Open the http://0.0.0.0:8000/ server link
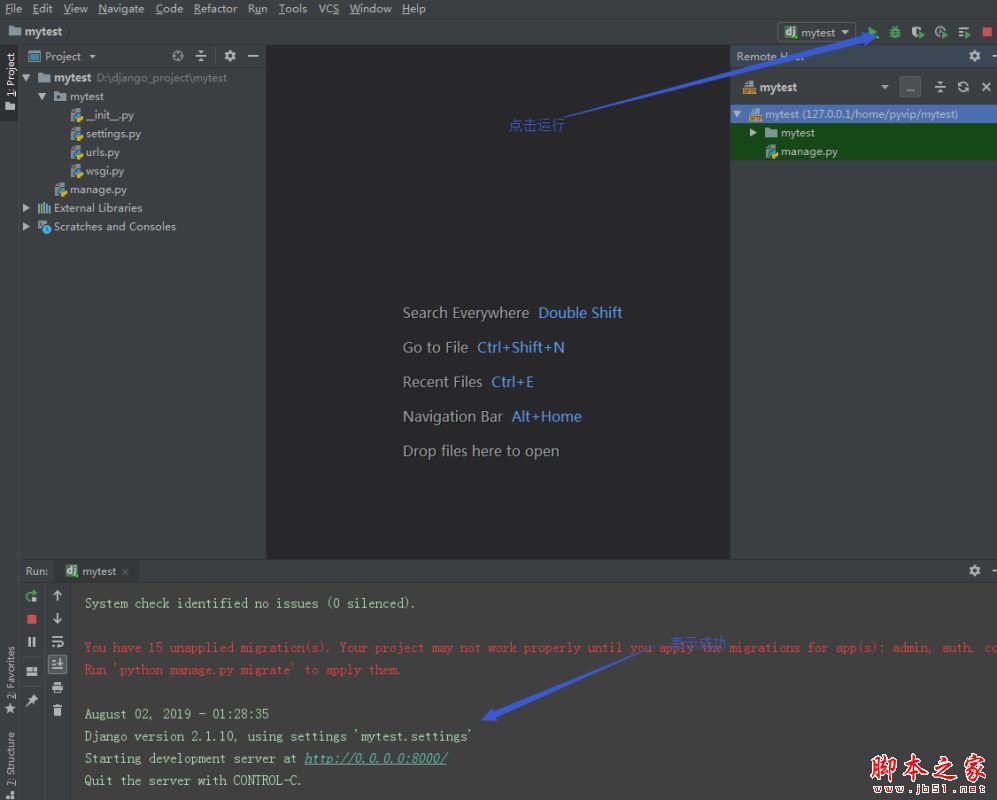 [x=375, y=759]
